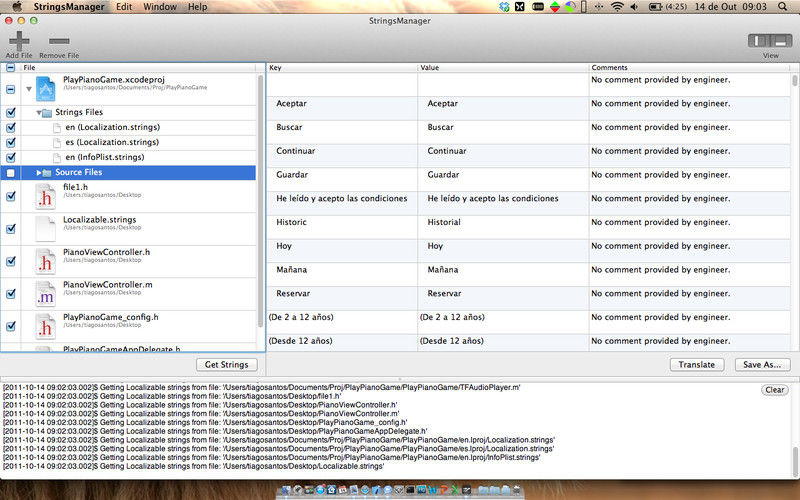
Task: Click the pie chart menu bar icon
Action: click(570, 7)
